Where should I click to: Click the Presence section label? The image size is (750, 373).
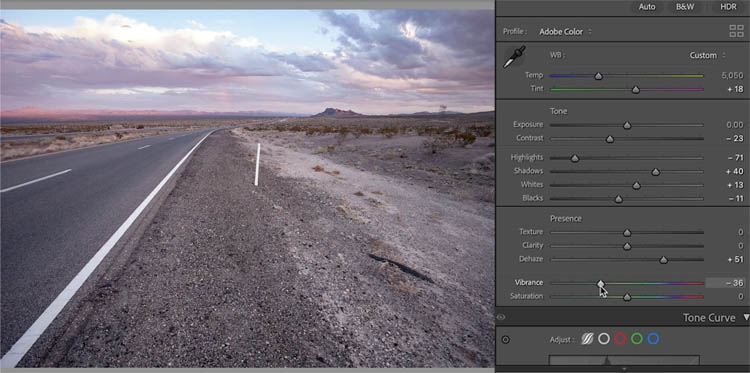(x=566, y=219)
